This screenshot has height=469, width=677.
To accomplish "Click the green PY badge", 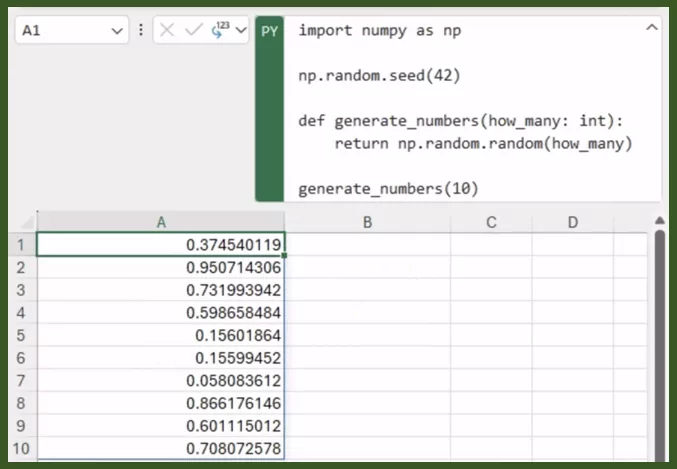I will click(270, 31).
